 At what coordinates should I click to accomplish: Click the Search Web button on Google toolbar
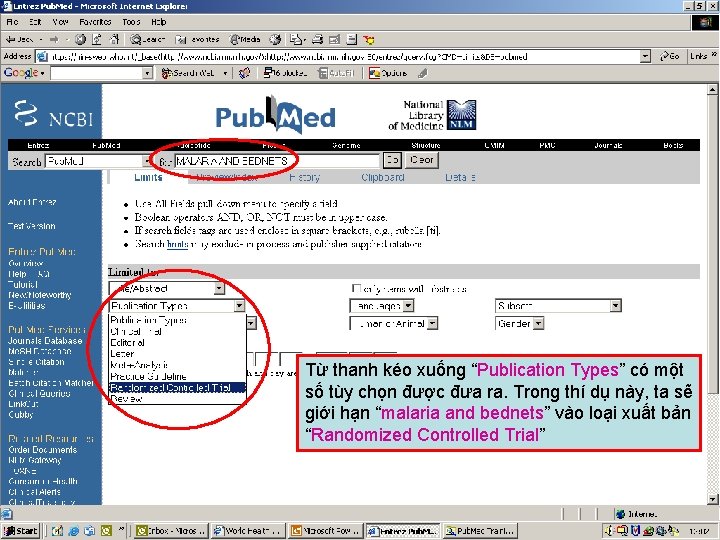tap(190, 73)
